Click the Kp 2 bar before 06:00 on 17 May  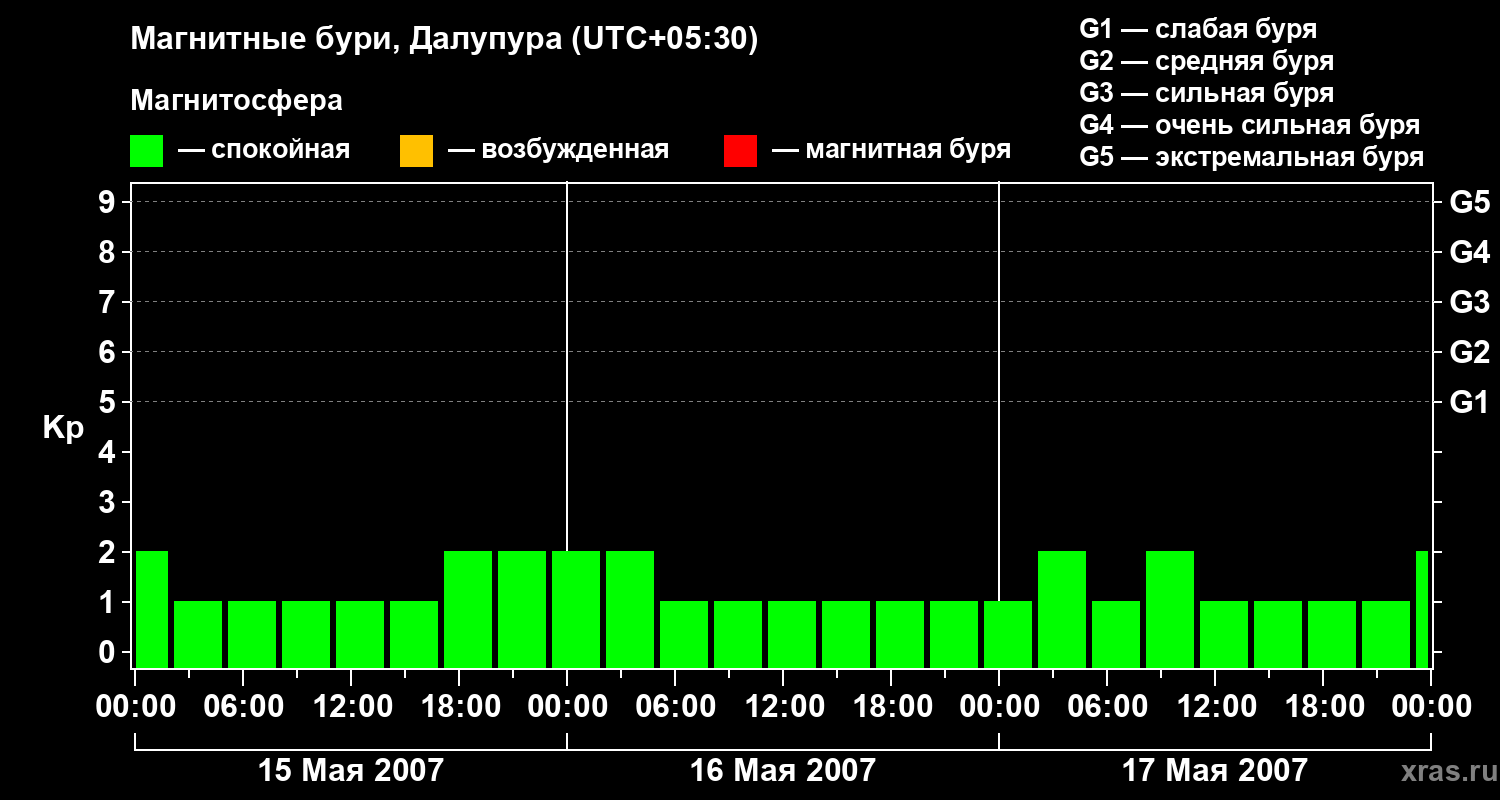click(1062, 609)
